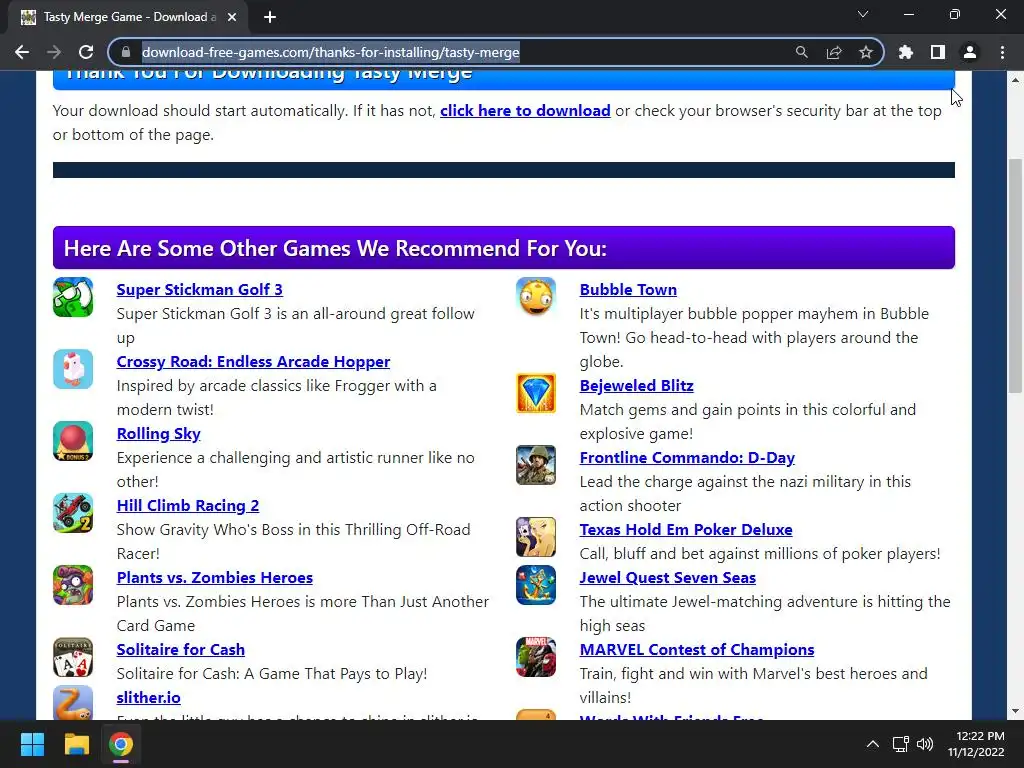1024x768 pixels.
Task: Click the scrollbar up arrow
Action: [1015, 80]
